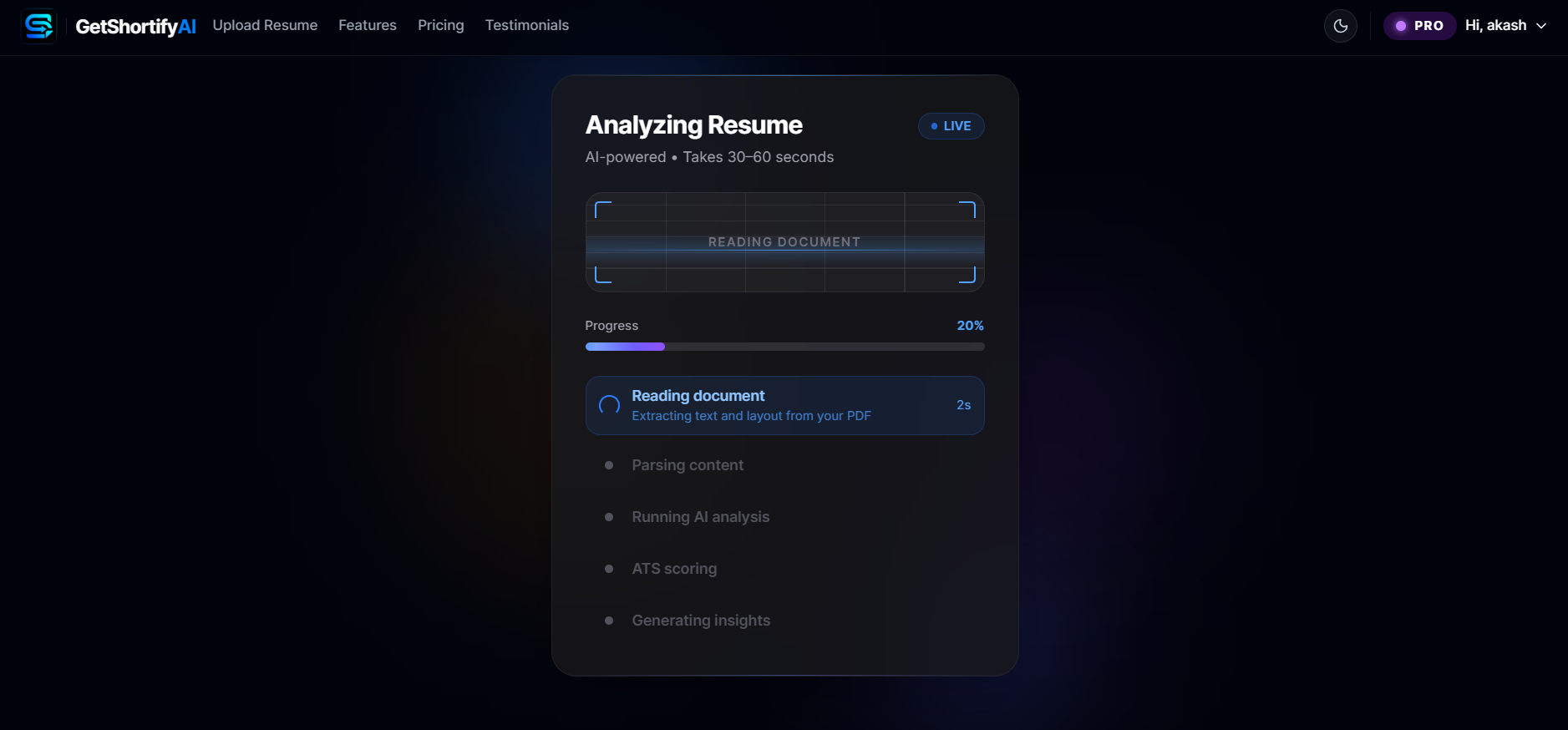Open the Hi, akash account dropdown
The image size is (1568, 730).
point(1505,26)
